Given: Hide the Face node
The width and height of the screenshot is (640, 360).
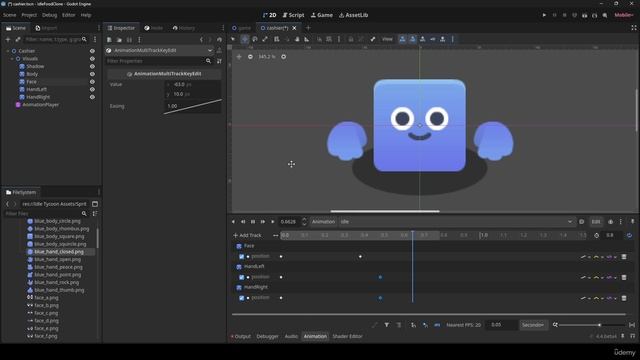Looking at the screenshot, I should pyautogui.click(x=92, y=82).
